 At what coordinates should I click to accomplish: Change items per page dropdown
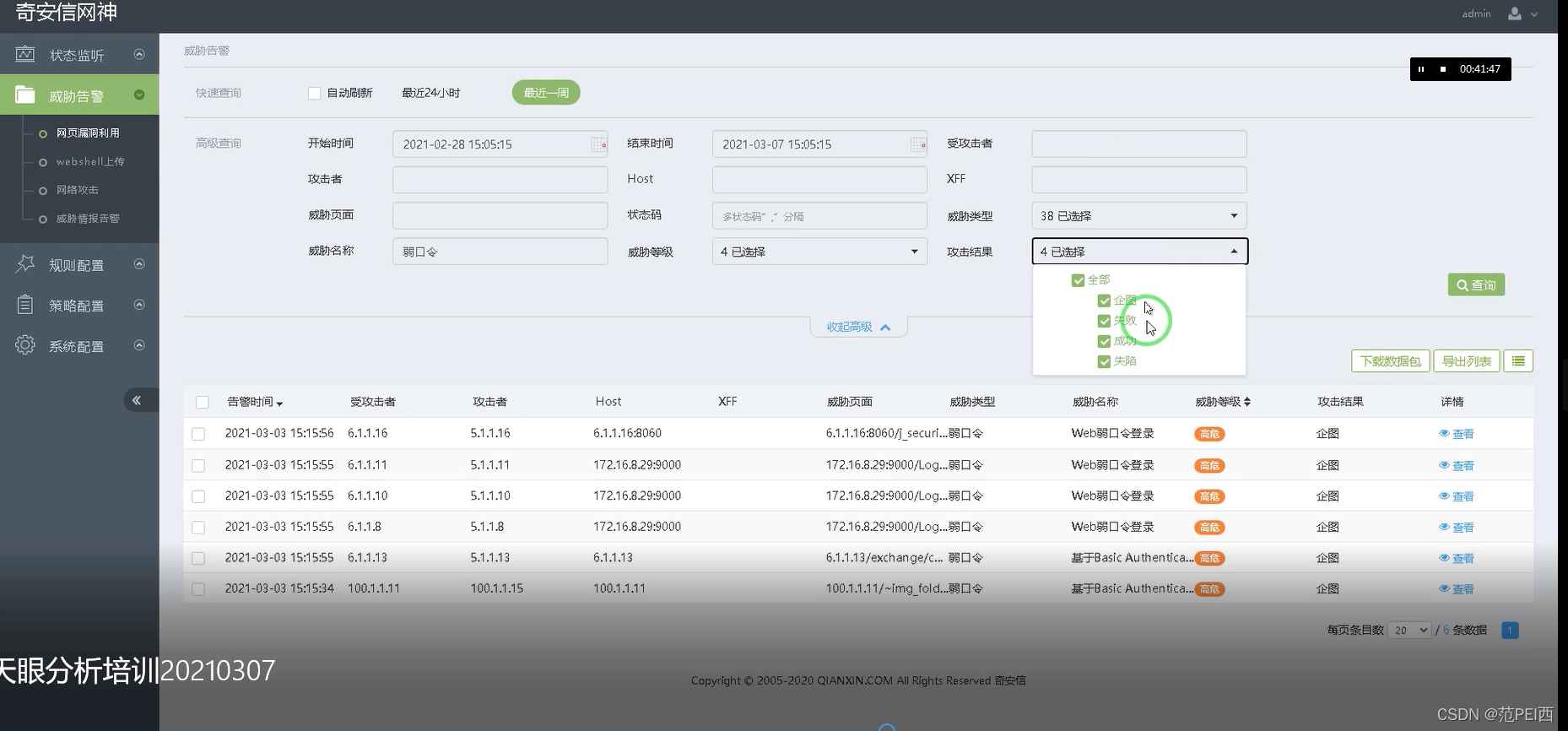coord(1409,631)
